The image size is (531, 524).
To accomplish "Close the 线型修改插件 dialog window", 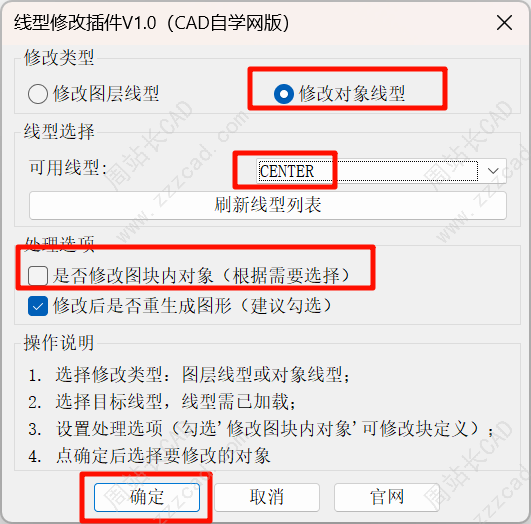I will (504, 23).
